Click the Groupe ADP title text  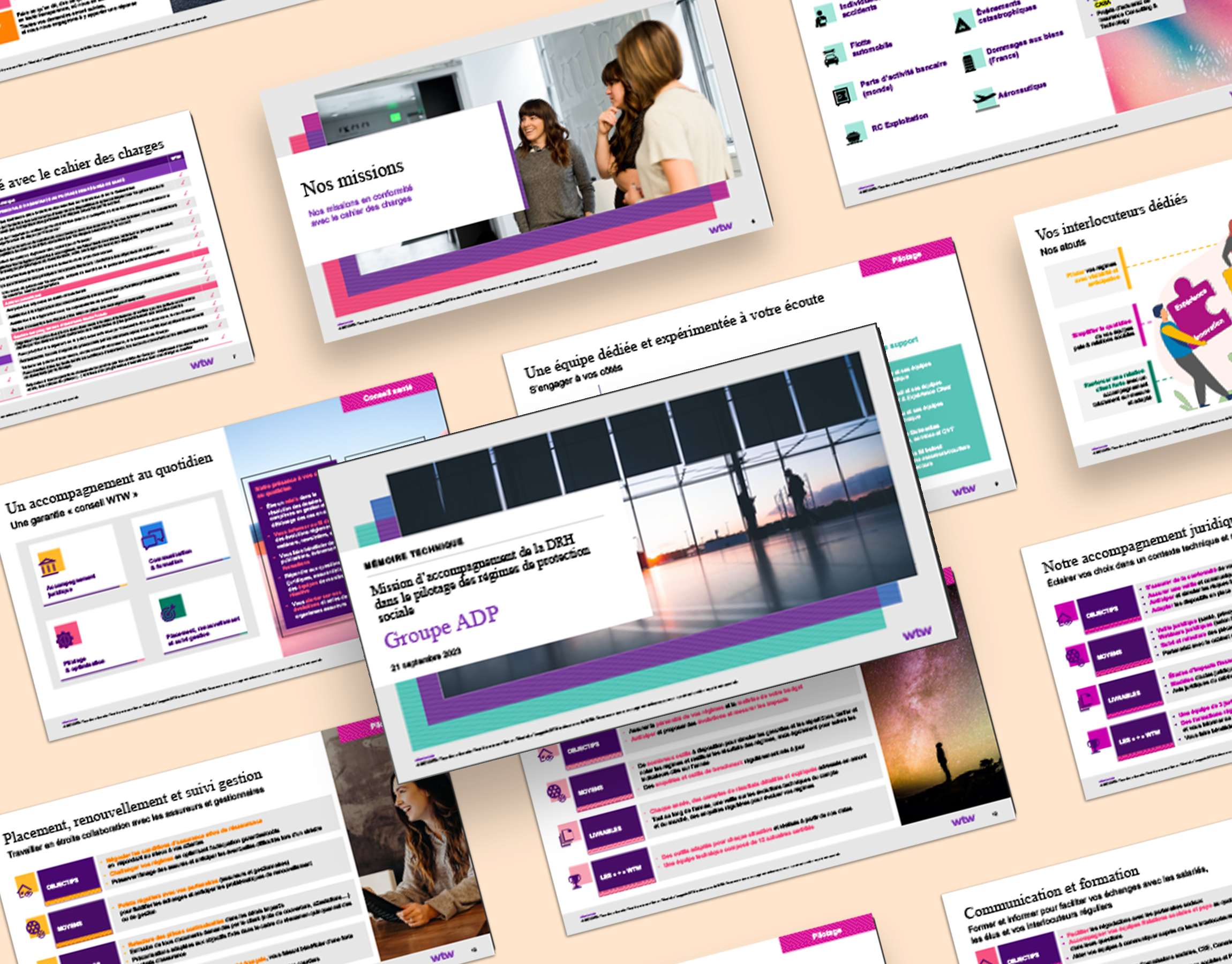click(x=441, y=627)
